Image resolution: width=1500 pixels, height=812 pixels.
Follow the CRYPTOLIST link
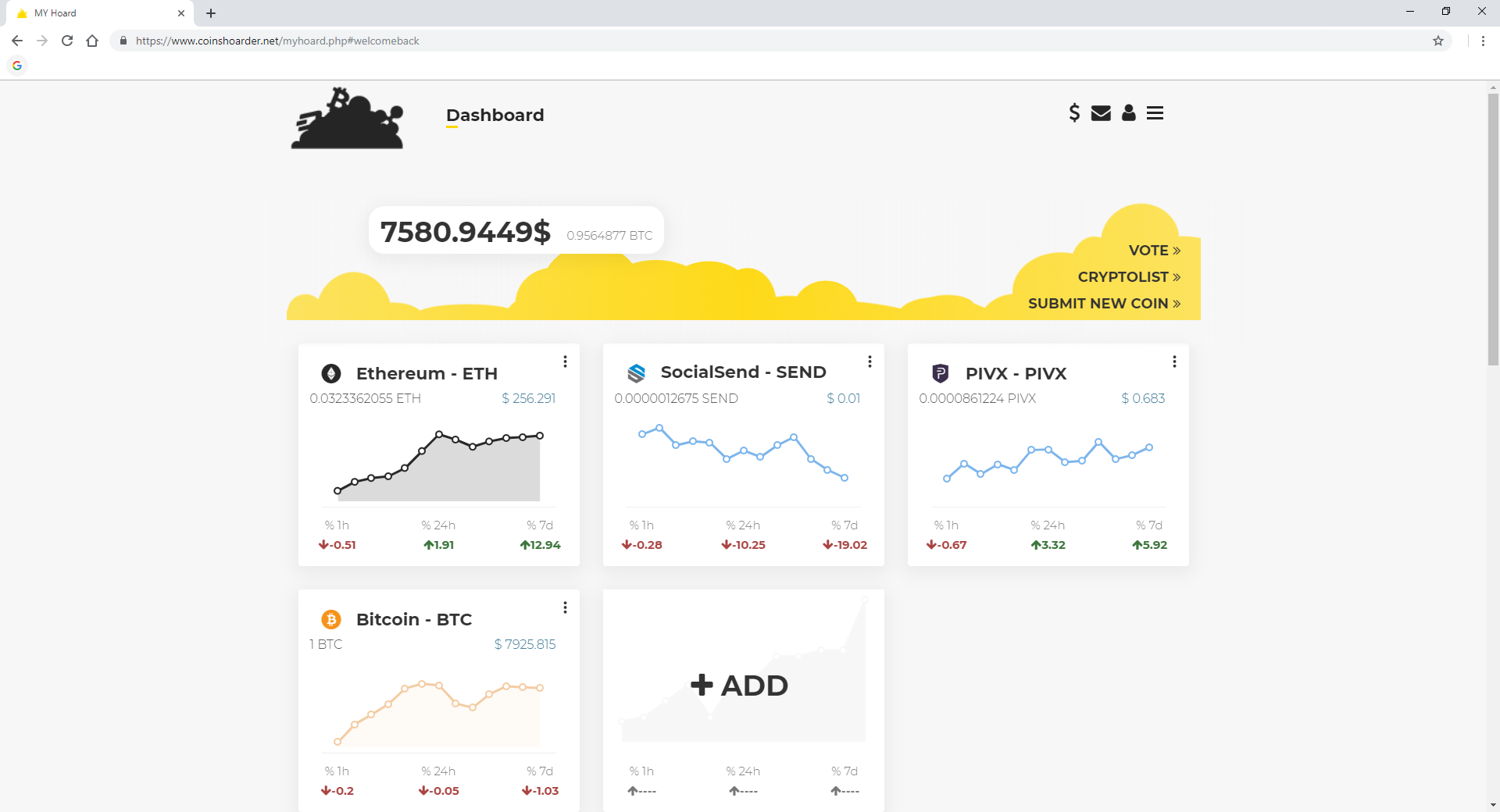pos(1129,277)
